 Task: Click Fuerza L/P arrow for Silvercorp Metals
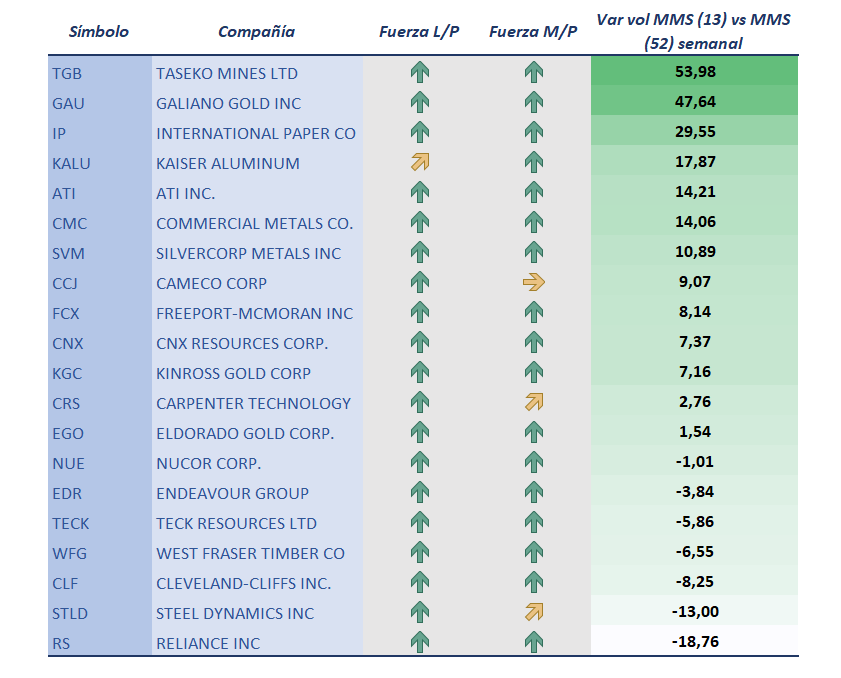pos(420,252)
